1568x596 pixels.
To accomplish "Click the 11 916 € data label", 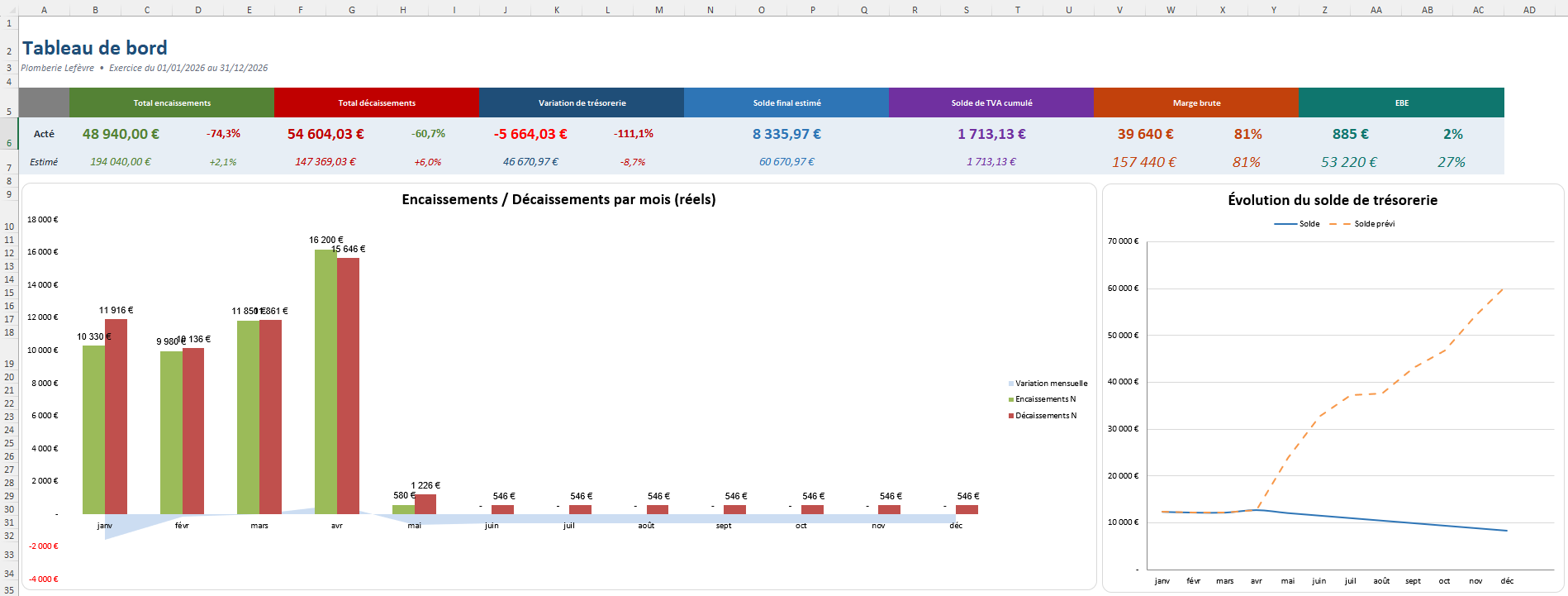I will click(x=116, y=310).
